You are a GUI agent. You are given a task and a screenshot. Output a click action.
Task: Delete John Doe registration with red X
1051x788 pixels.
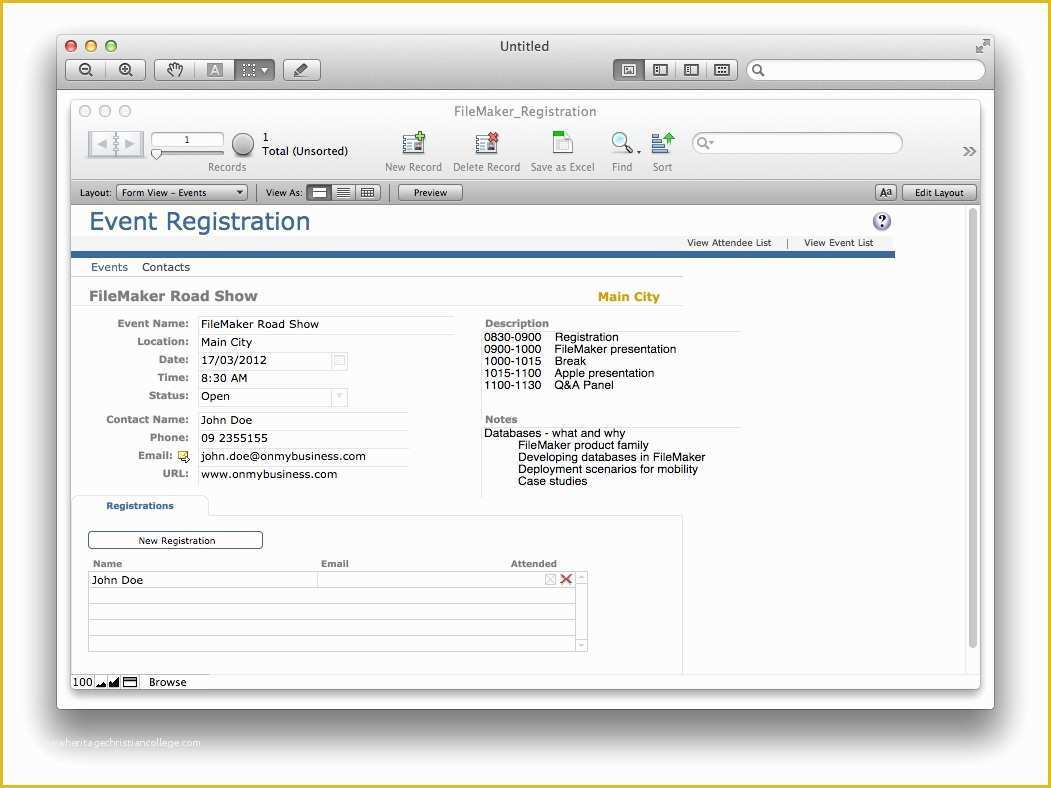coord(566,579)
